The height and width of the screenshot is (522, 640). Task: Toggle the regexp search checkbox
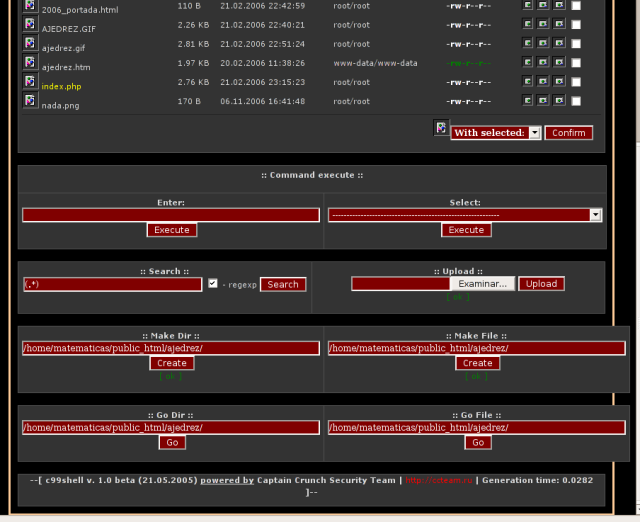[x=212, y=284]
